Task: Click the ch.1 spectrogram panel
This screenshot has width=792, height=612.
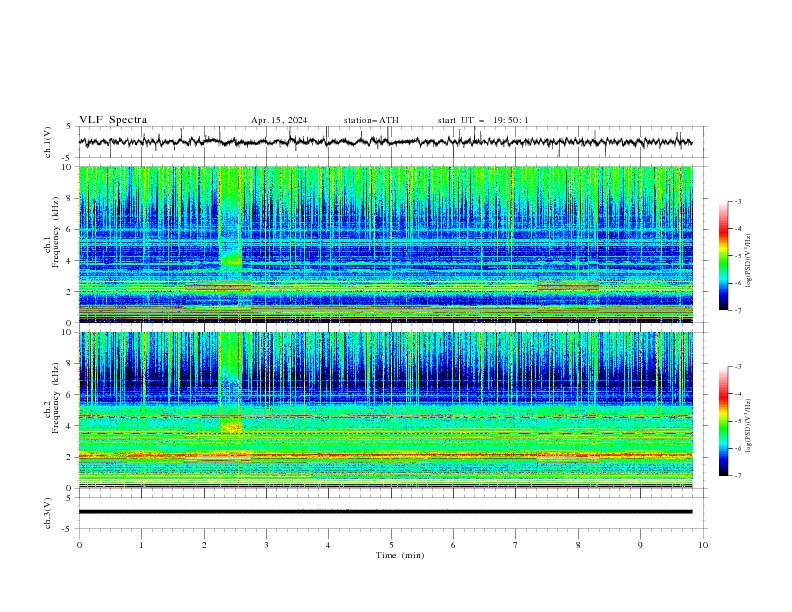Action: (386, 244)
